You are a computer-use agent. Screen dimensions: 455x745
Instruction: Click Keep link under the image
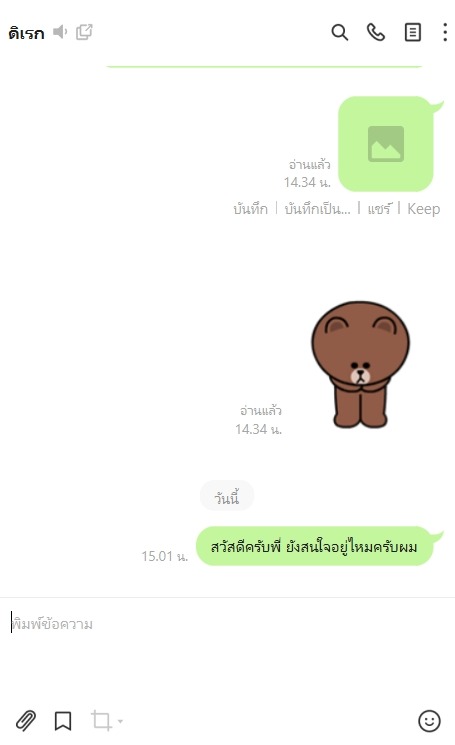point(423,209)
